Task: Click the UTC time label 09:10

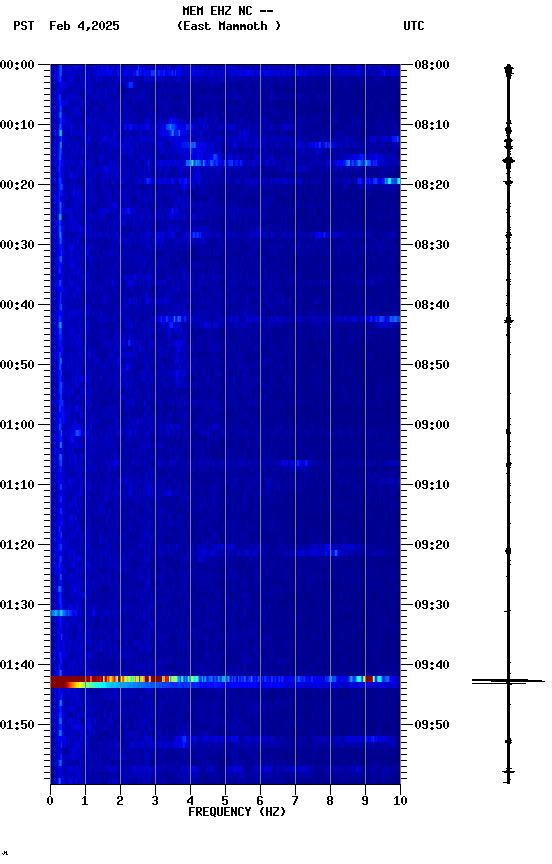Action: tap(432, 485)
